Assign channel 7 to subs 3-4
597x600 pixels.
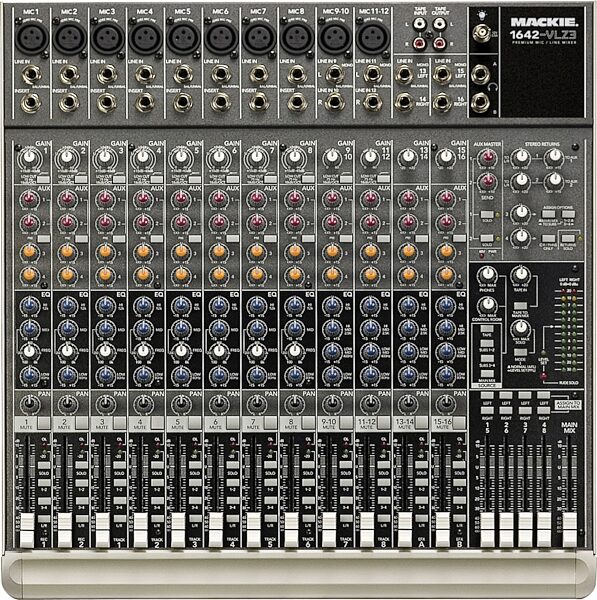(x=271, y=500)
